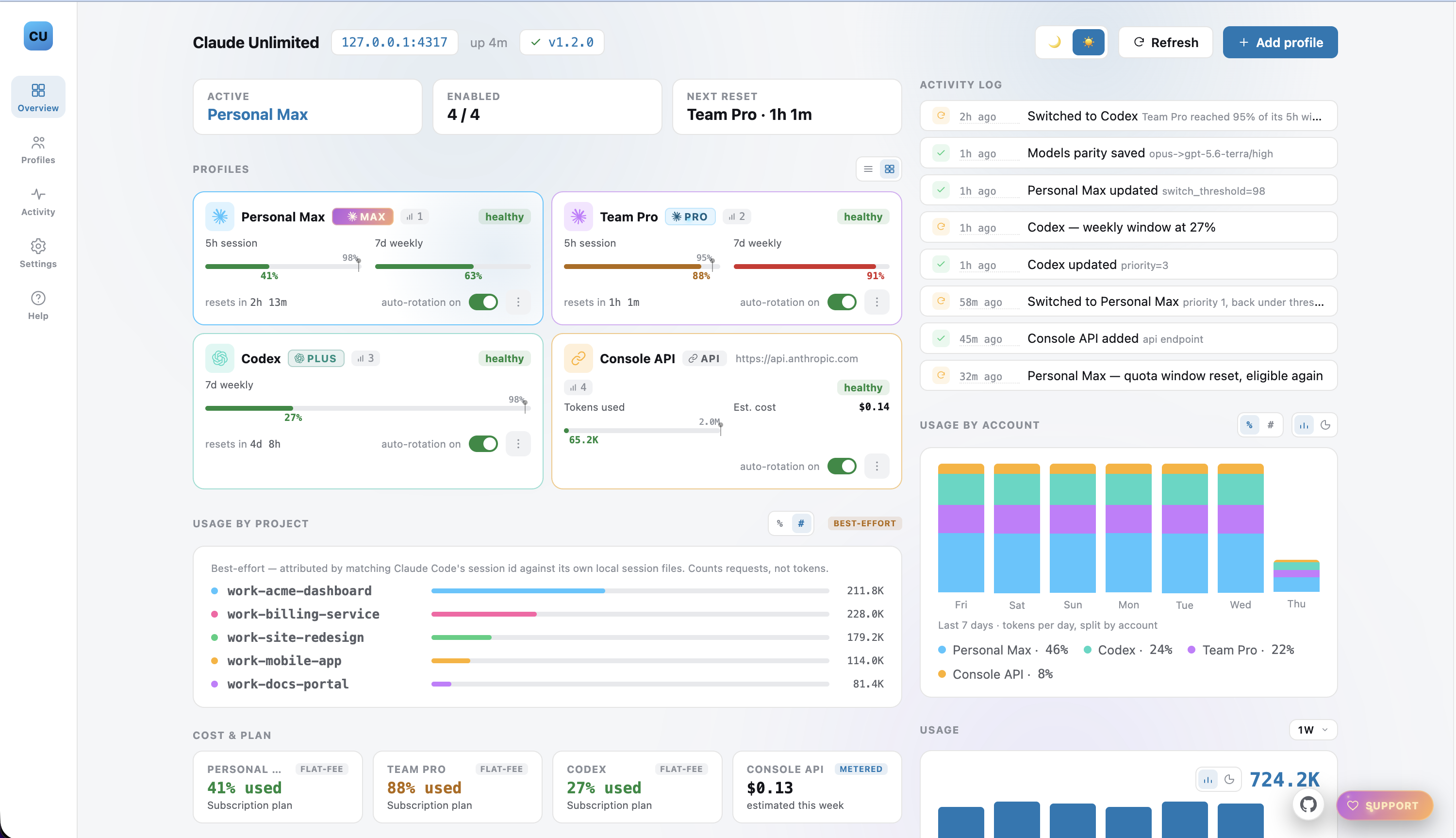Click priority 2 chip on Team Pro
This screenshot has width=1456, height=838.
(x=736, y=217)
